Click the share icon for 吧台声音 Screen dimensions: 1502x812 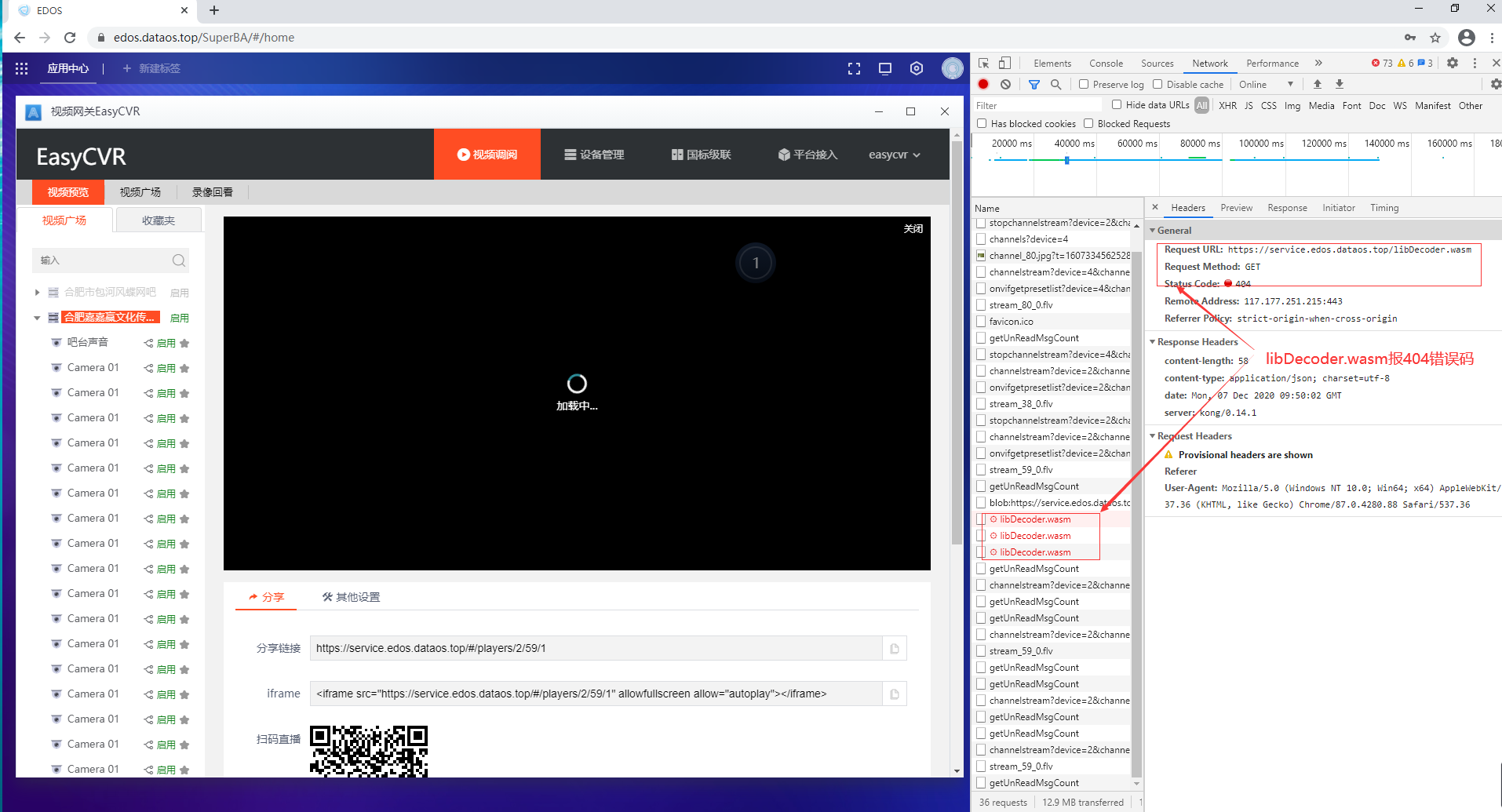coord(148,343)
